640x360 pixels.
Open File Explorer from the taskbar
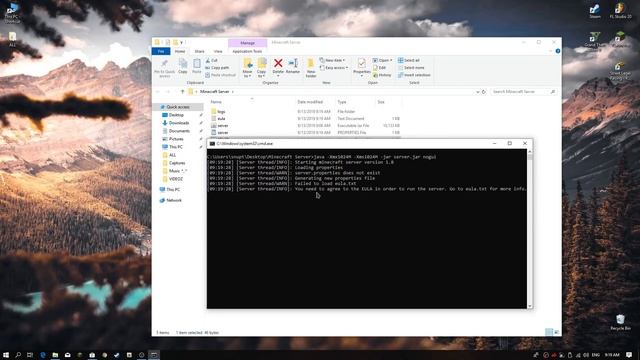coord(55,355)
